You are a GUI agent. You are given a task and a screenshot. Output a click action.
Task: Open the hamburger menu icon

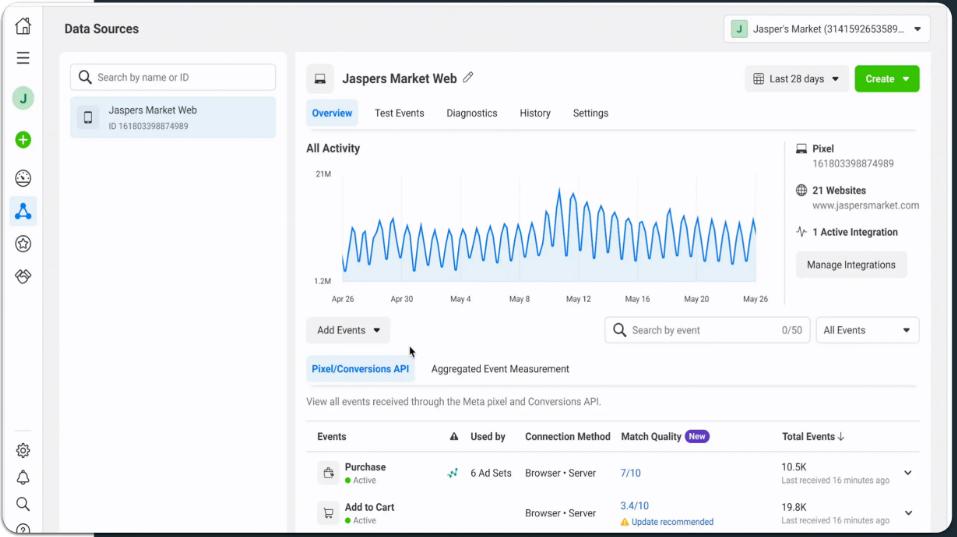pos(23,58)
